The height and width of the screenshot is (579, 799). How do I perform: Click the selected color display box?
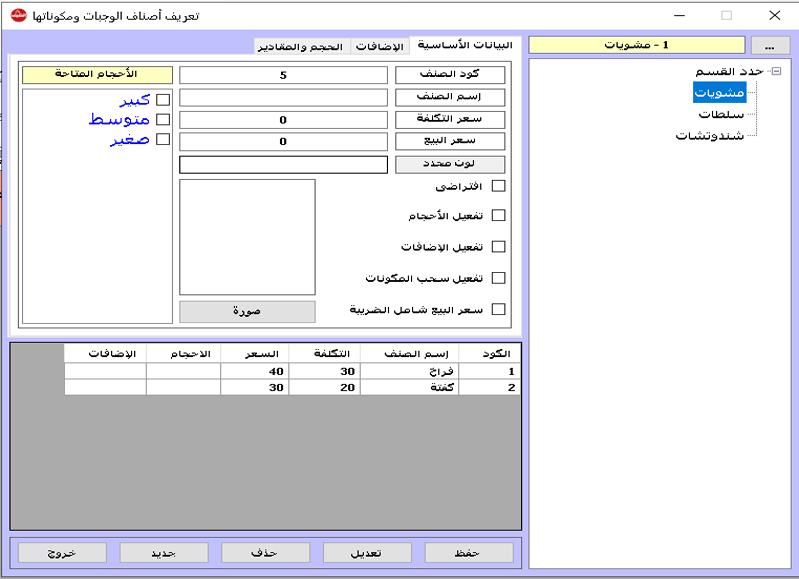pyautogui.click(x=283, y=165)
